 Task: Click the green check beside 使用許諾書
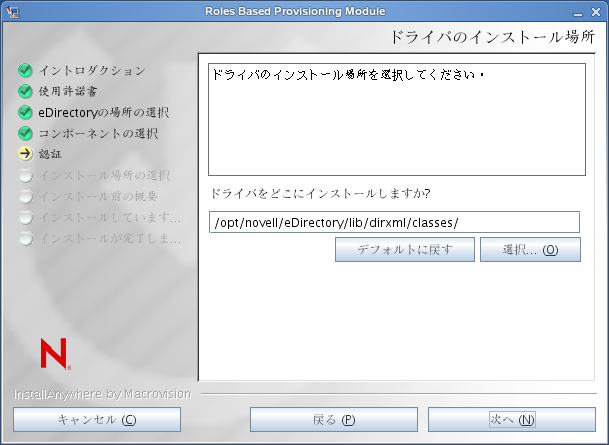point(25,91)
